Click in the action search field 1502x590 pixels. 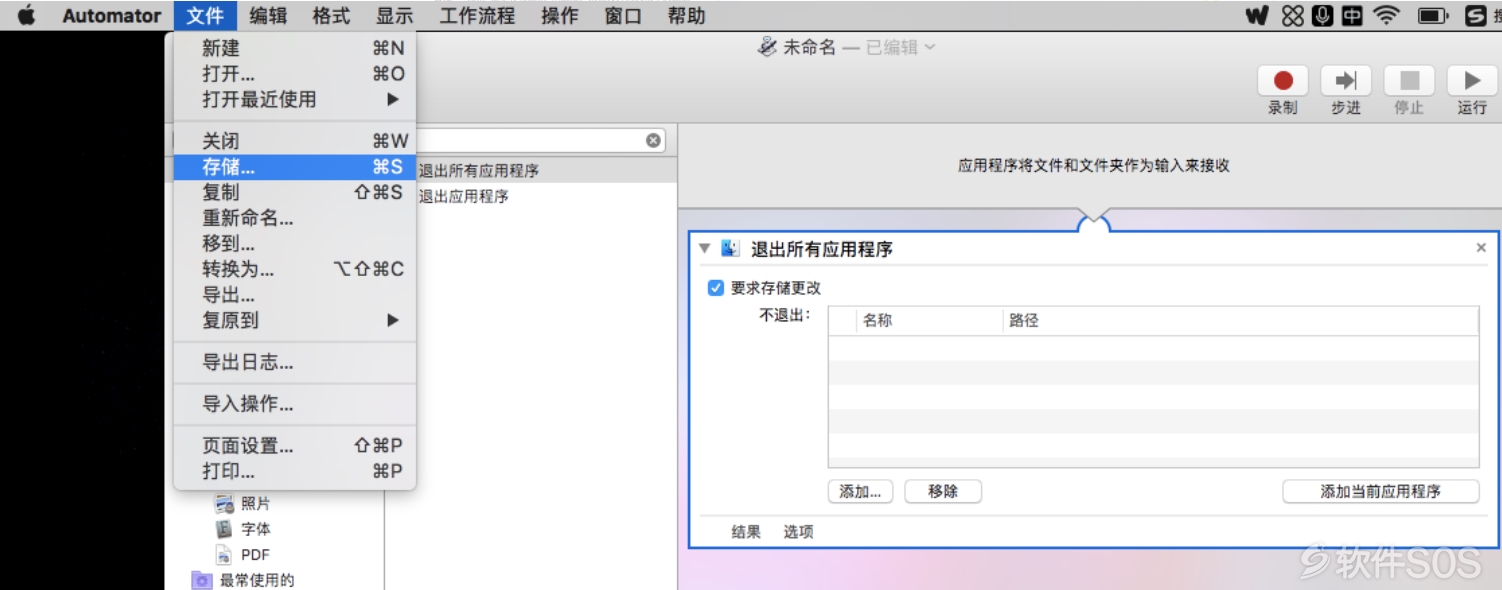[x=530, y=141]
